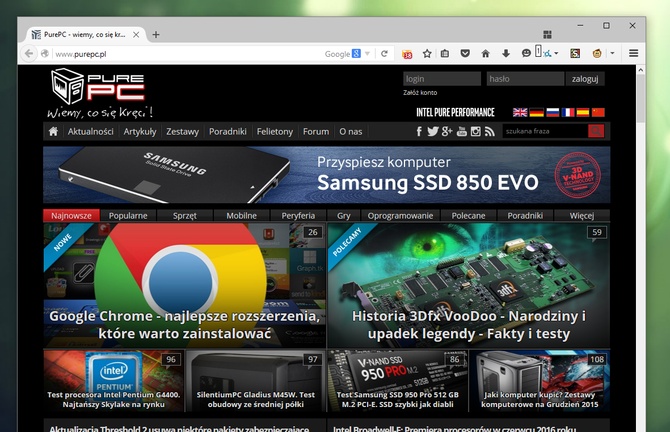Open the Forum menu item
The width and height of the screenshot is (670, 432).
[x=316, y=132]
